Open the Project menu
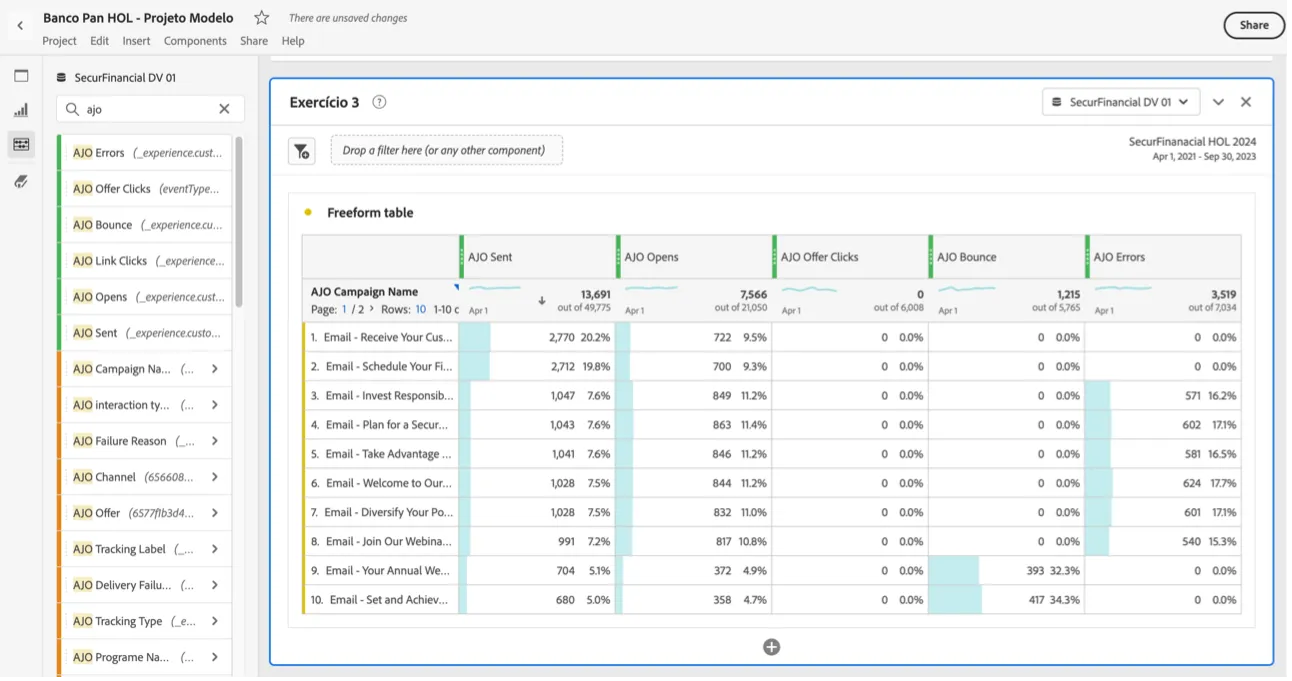This screenshot has height=681, width=1292. 59,41
